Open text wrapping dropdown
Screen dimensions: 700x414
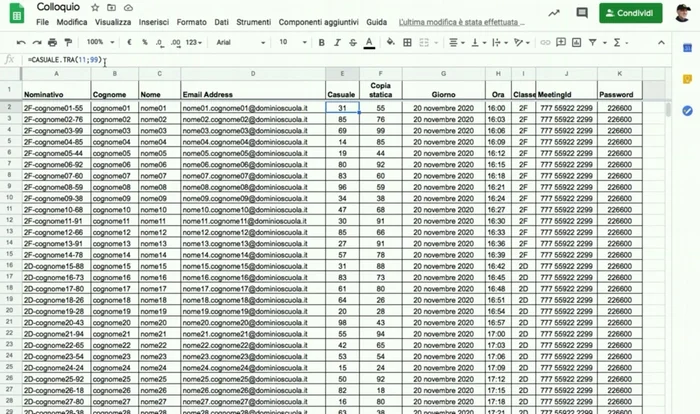click(x=500, y=42)
